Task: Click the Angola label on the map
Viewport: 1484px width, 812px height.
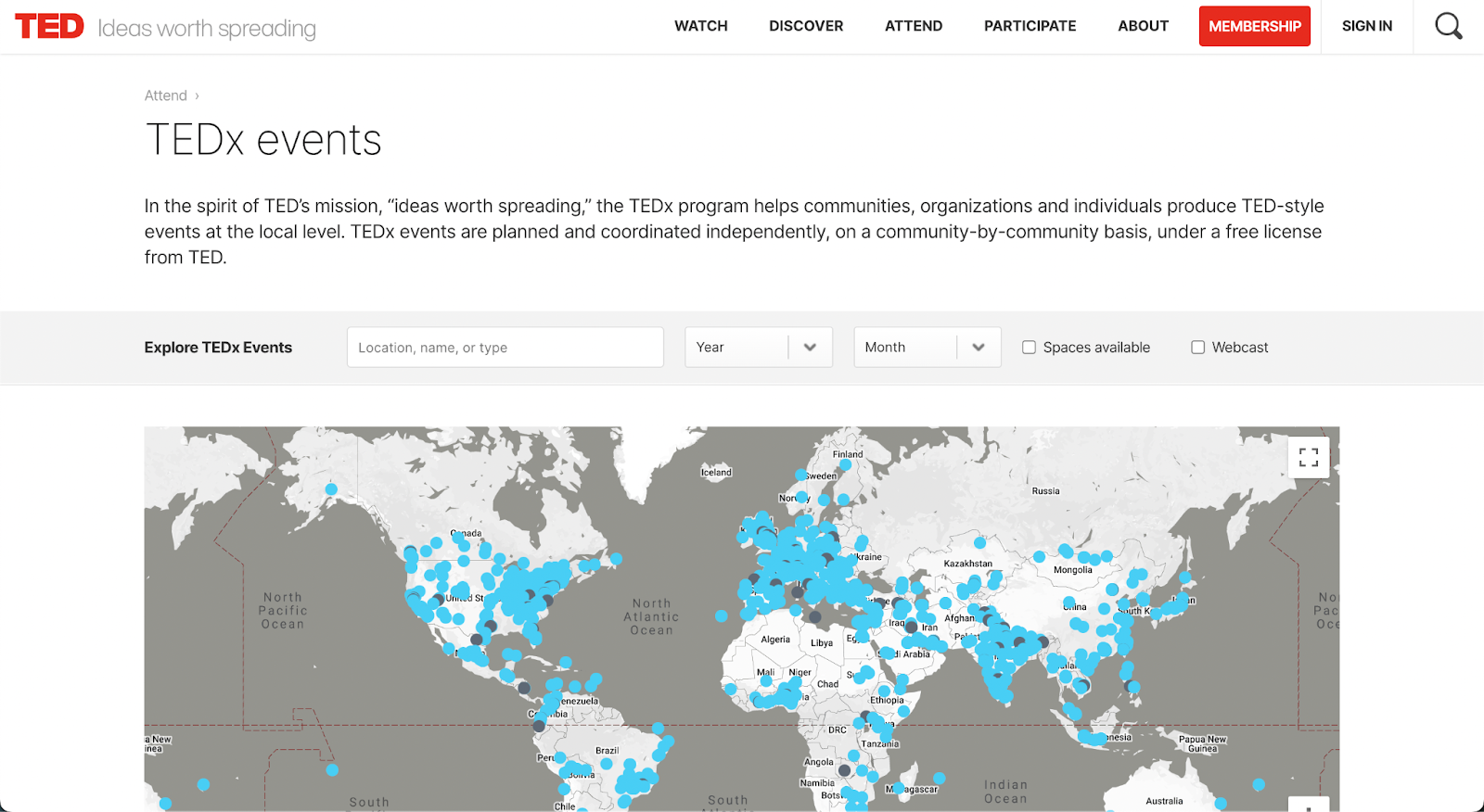Action: 818,762
